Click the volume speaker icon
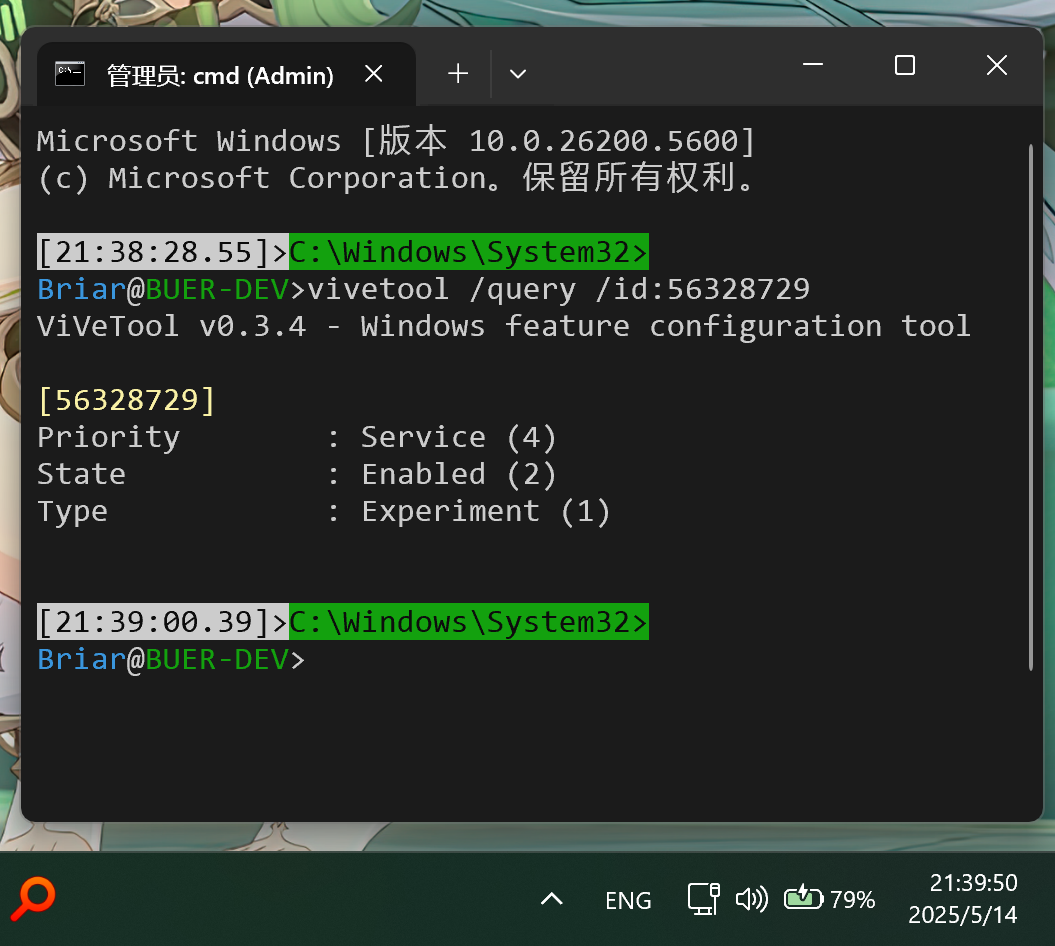1055x946 pixels. click(751, 898)
